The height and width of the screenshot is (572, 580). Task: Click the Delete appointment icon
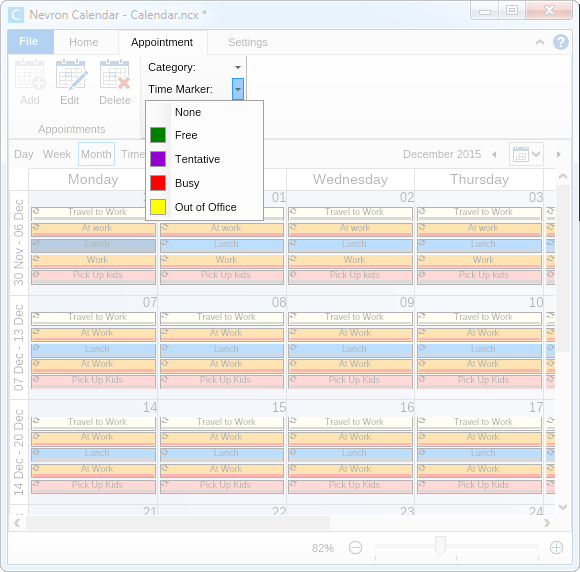pyautogui.click(x=115, y=75)
